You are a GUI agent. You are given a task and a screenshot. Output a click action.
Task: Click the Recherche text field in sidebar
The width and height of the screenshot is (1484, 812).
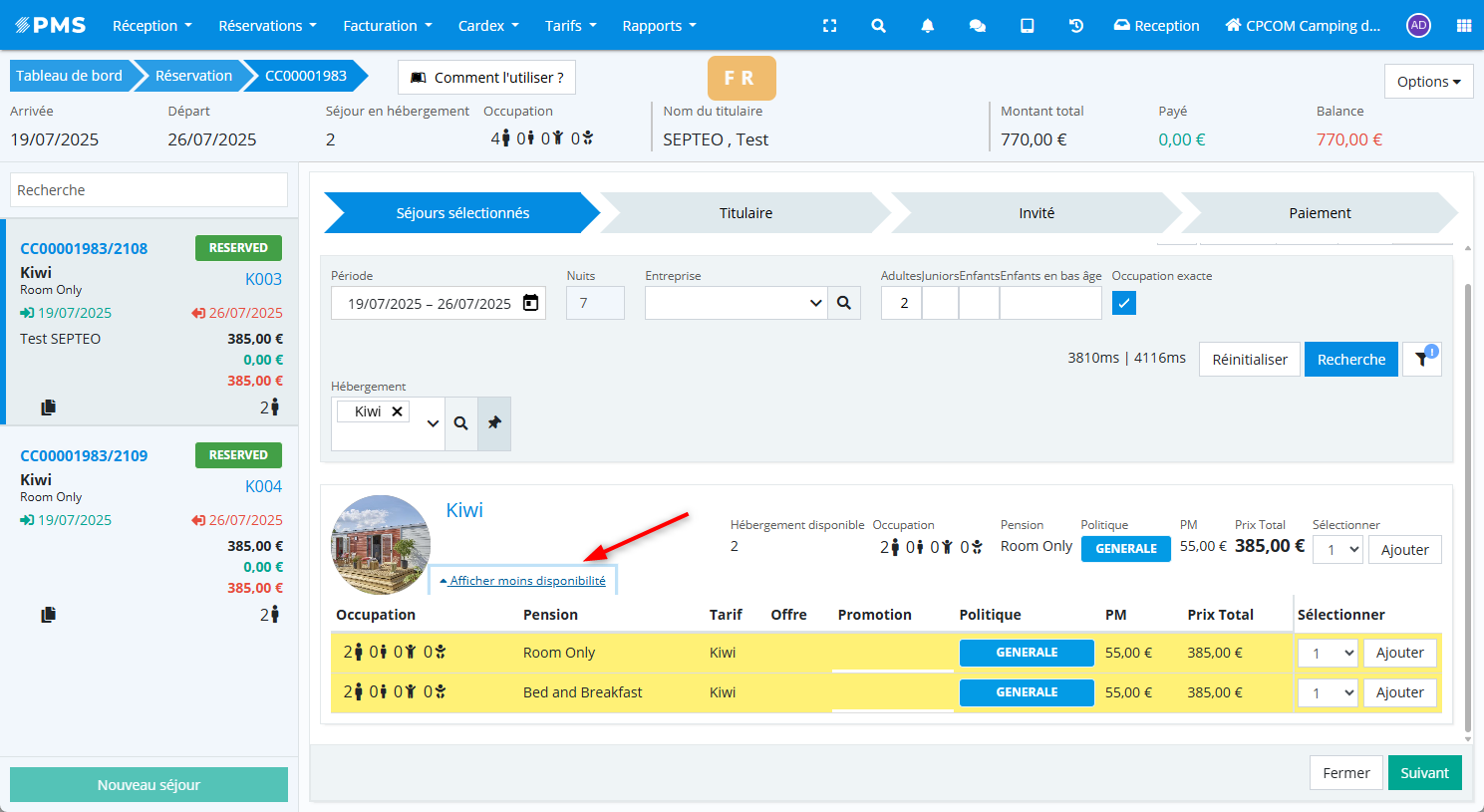click(148, 190)
